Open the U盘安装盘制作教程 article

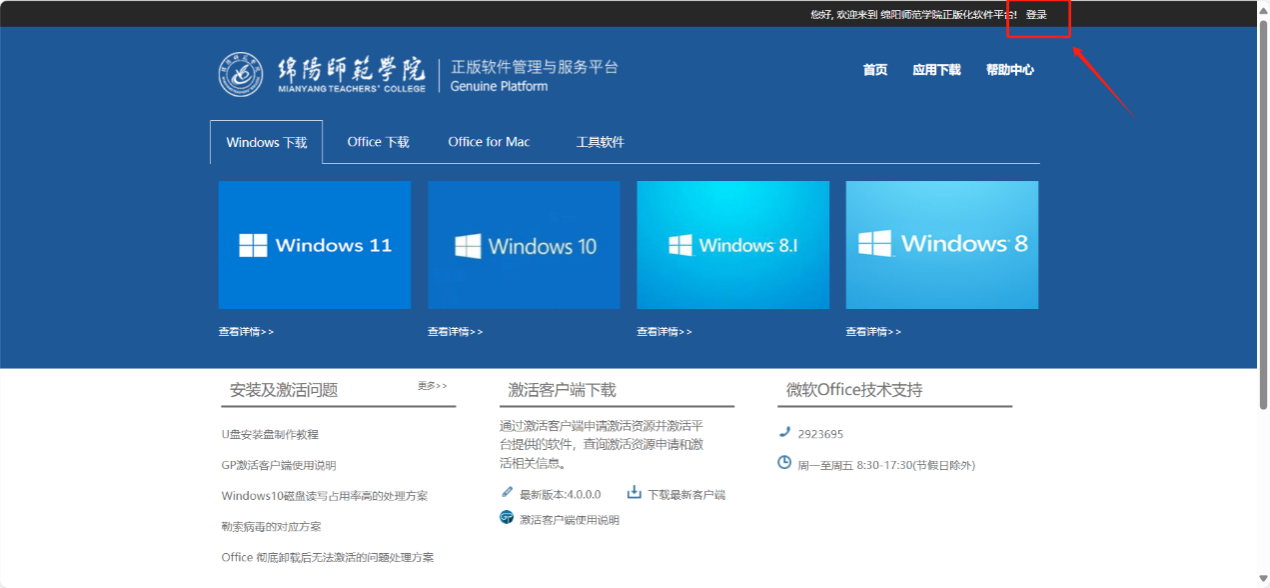coord(270,435)
